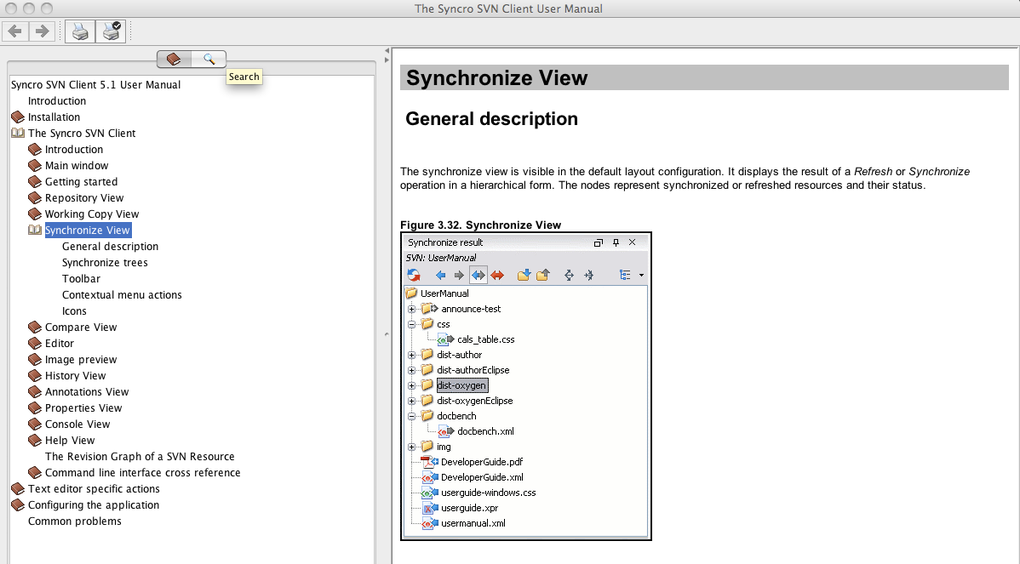Open the top-level Introduction topic below the manual title
1020x564 pixels.
click(57, 101)
